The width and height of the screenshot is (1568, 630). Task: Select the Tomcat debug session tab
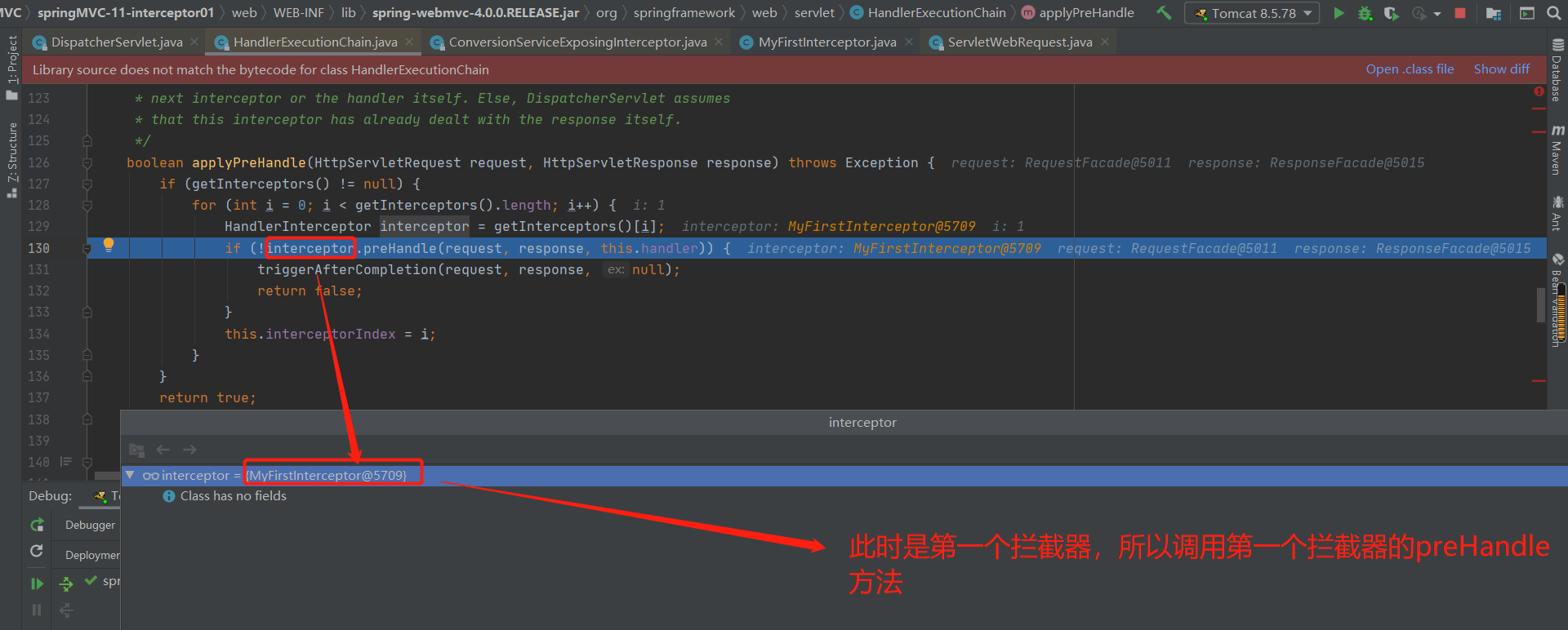tap(106, 496)
